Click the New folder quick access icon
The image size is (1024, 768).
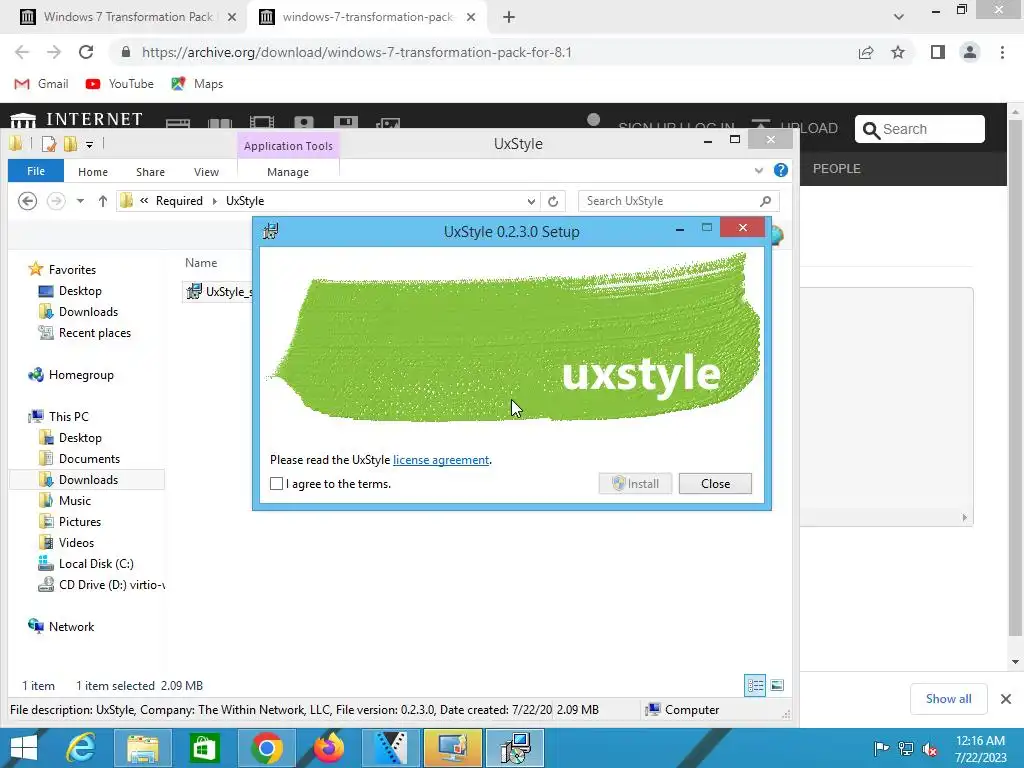coord(71,144)
